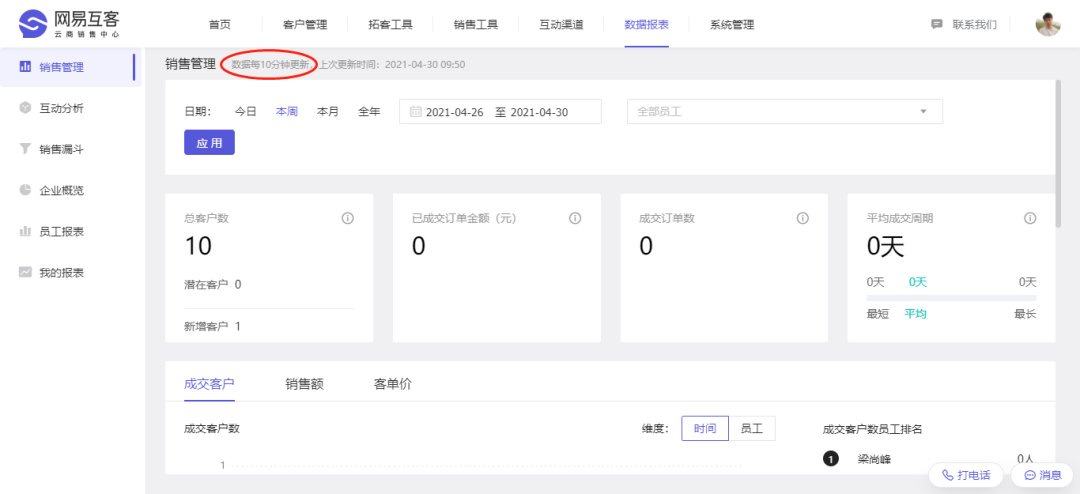Go to 首页 in top navigation
The height and width of the screenshot is (494, 1080).
click(x=220, y=24)
